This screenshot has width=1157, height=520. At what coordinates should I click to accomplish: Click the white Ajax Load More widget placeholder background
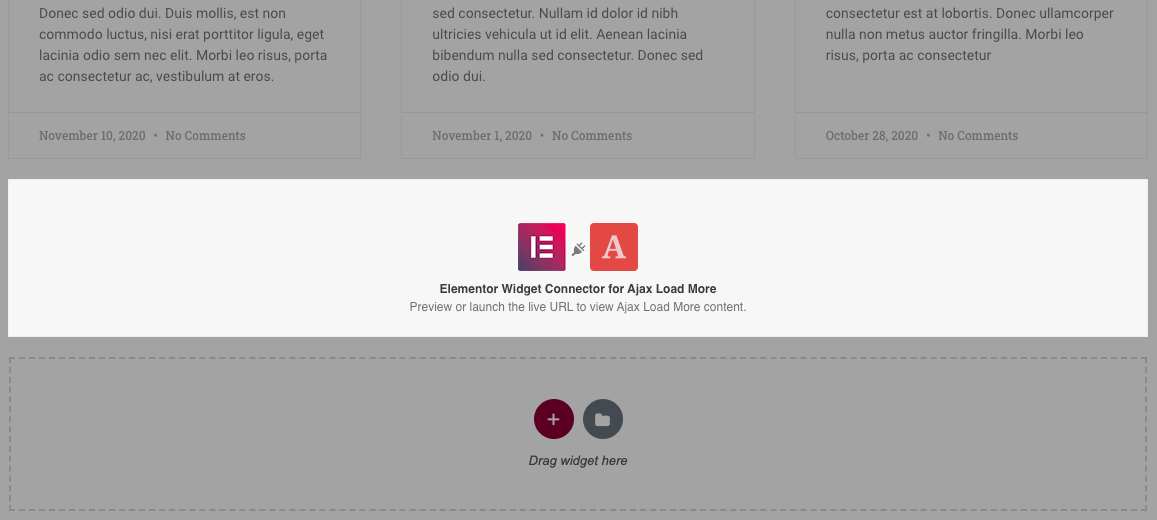[221, 258]
